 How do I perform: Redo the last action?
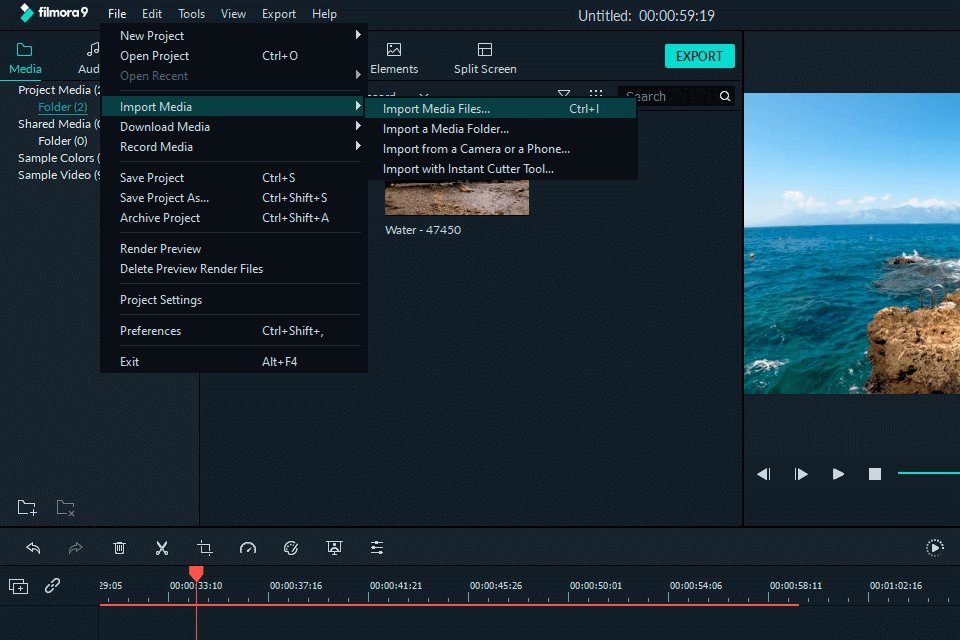[74, 547]
